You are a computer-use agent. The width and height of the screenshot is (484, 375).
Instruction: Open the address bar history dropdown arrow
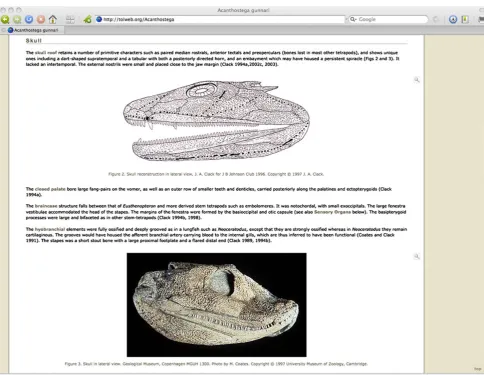tap(346, 19)
